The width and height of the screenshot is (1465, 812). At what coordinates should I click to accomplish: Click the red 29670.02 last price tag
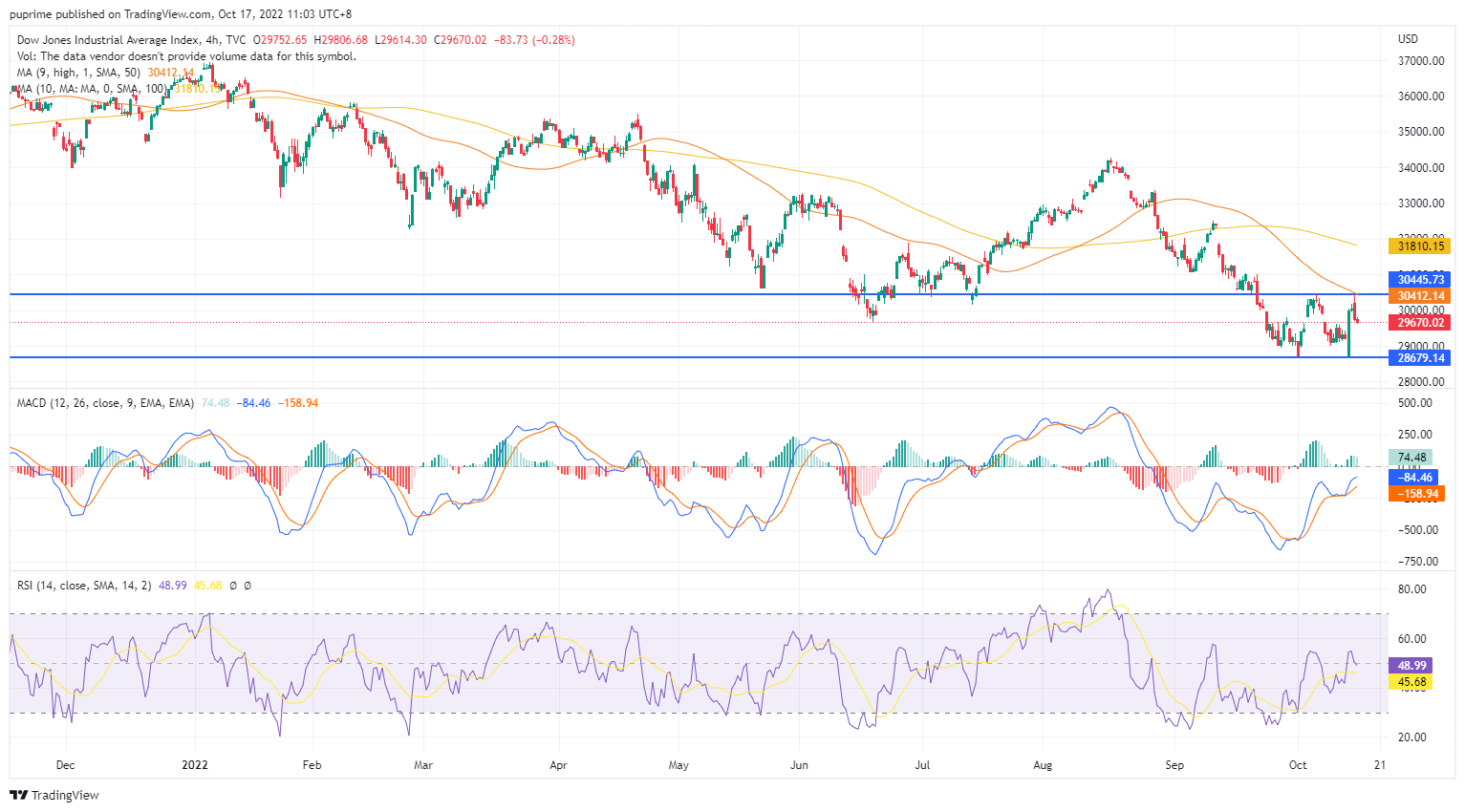[1419, 323]
